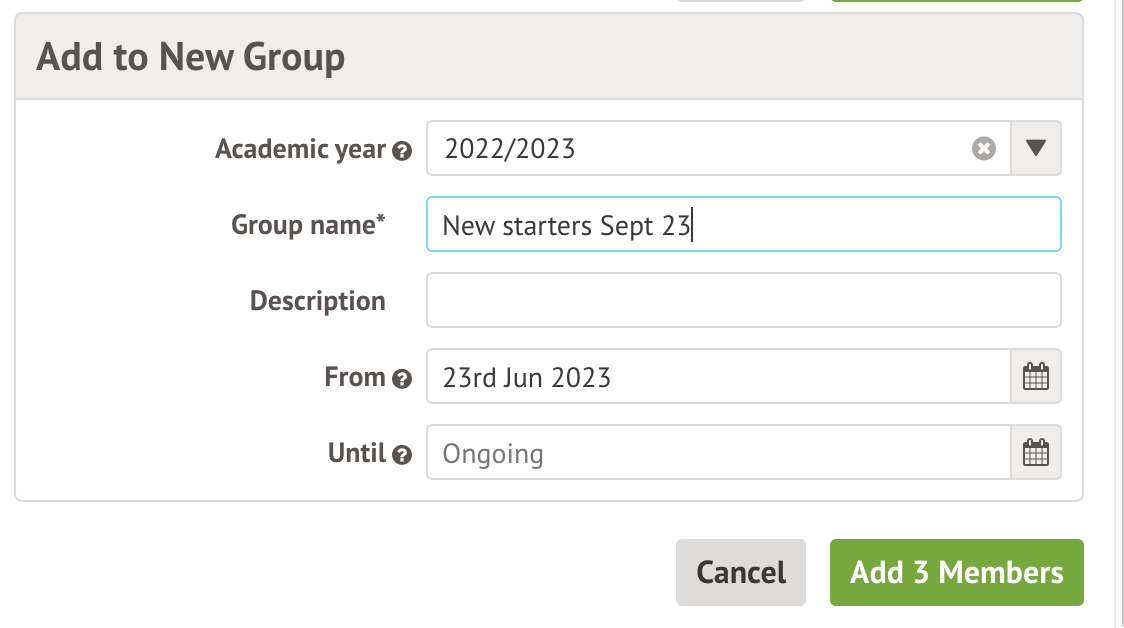
Task: Click the Academic year help question-mark icon
Action: [402, 151]
